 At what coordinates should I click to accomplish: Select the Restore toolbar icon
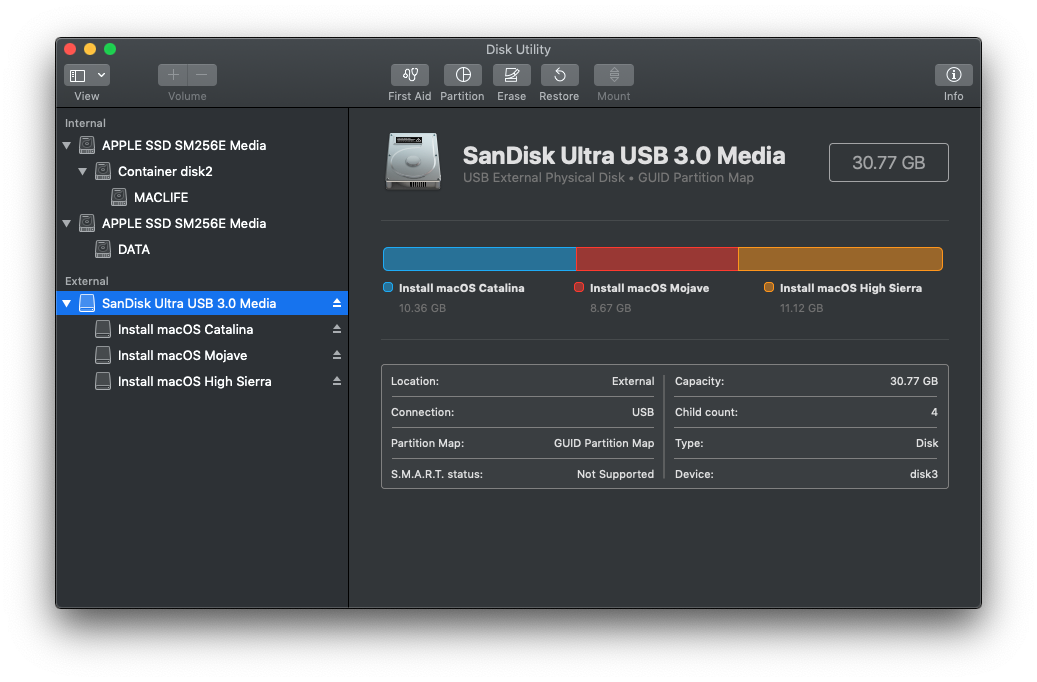tap(559, 75)
